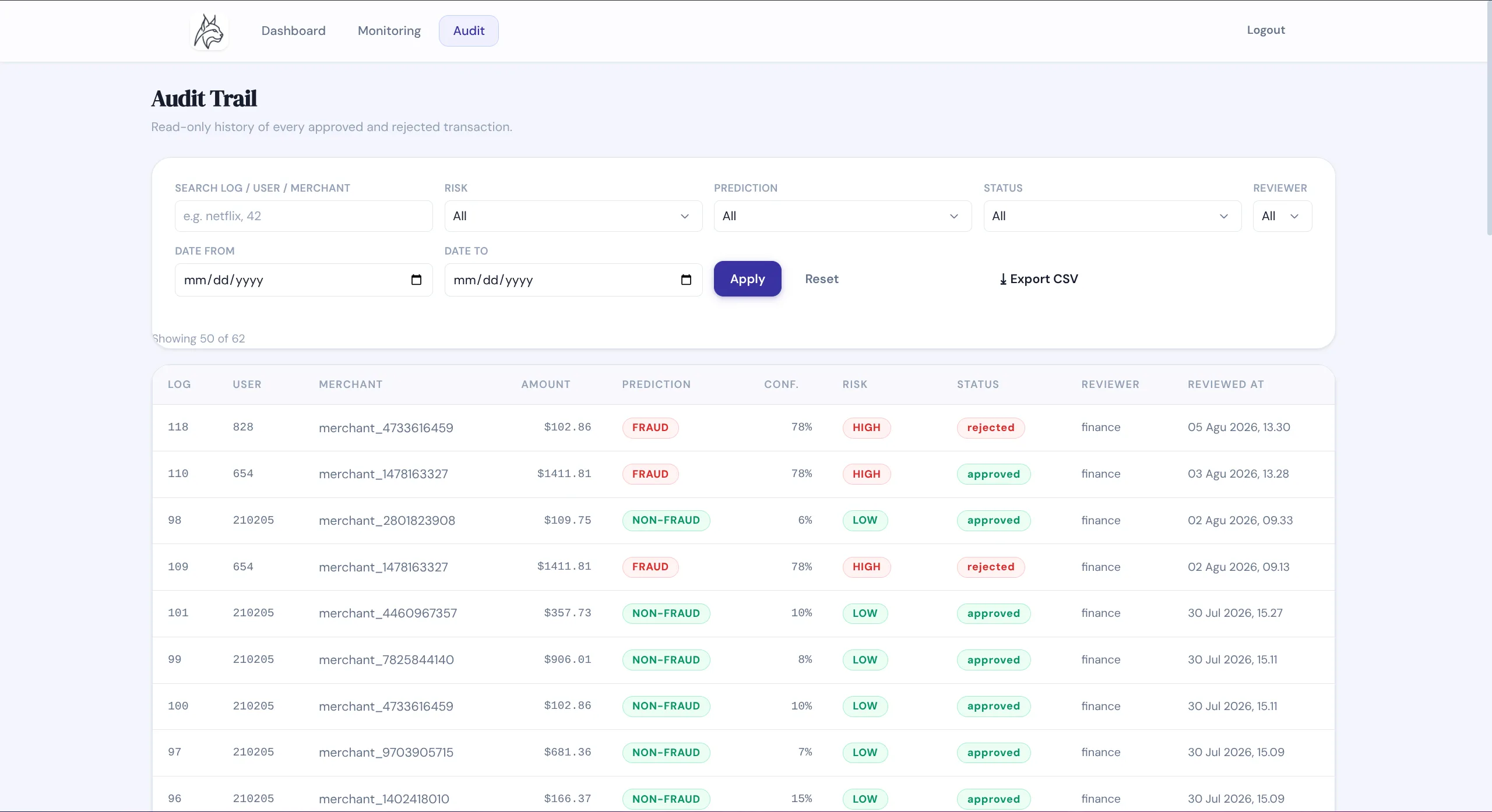Export the audit trail as CSV

1039,278
